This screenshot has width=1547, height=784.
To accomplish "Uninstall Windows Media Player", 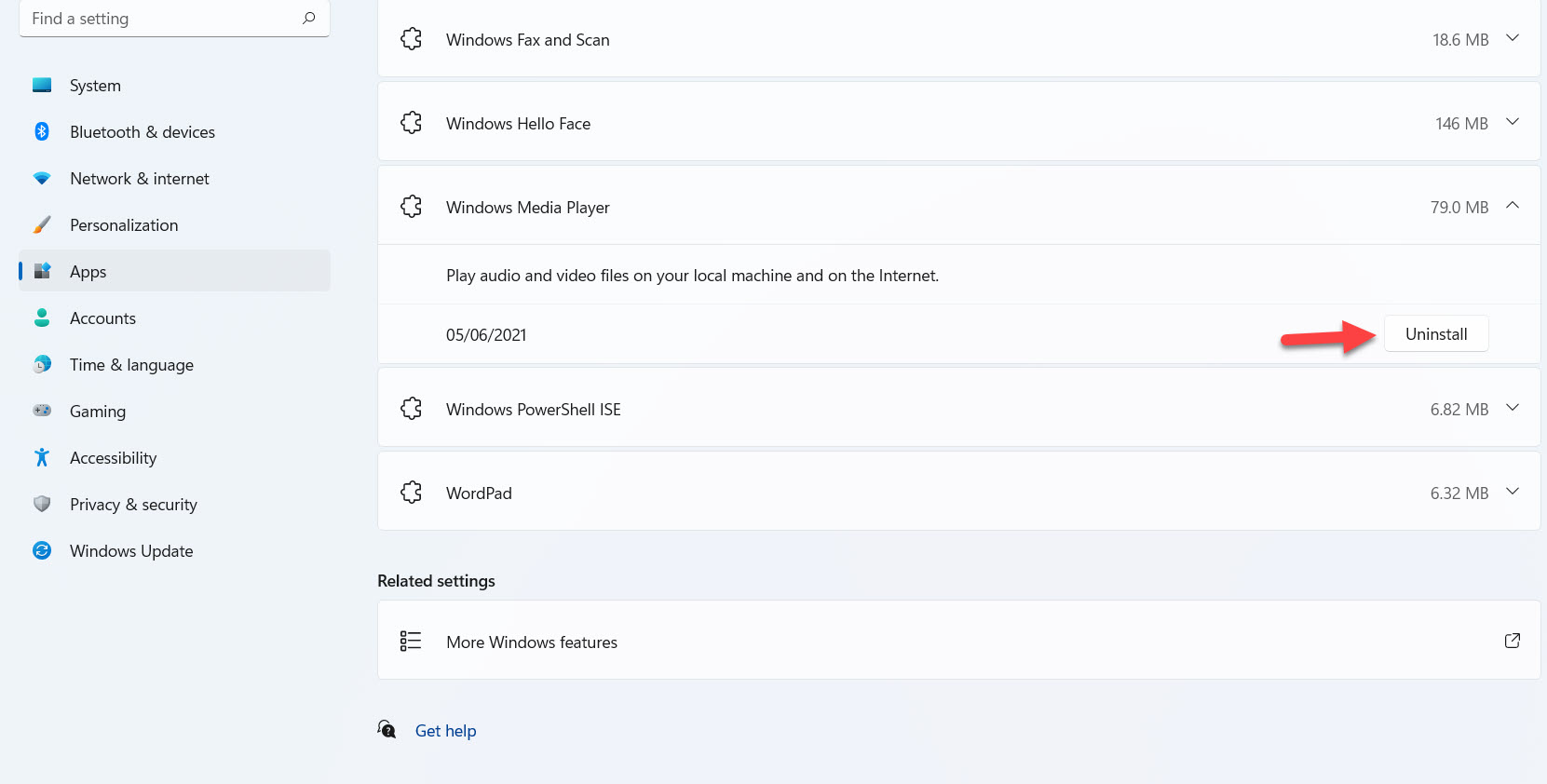I will point(1436,334).
